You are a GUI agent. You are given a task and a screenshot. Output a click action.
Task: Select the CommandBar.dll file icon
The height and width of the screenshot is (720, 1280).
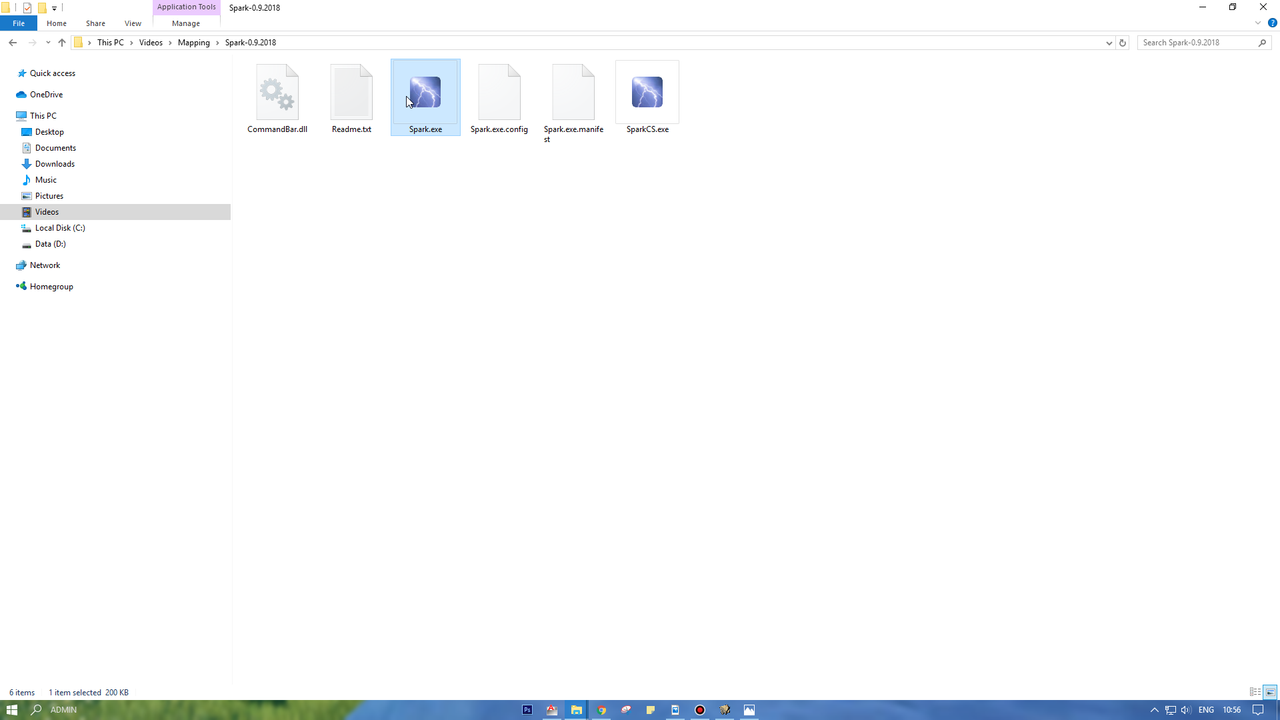click(x=277, y=91)
